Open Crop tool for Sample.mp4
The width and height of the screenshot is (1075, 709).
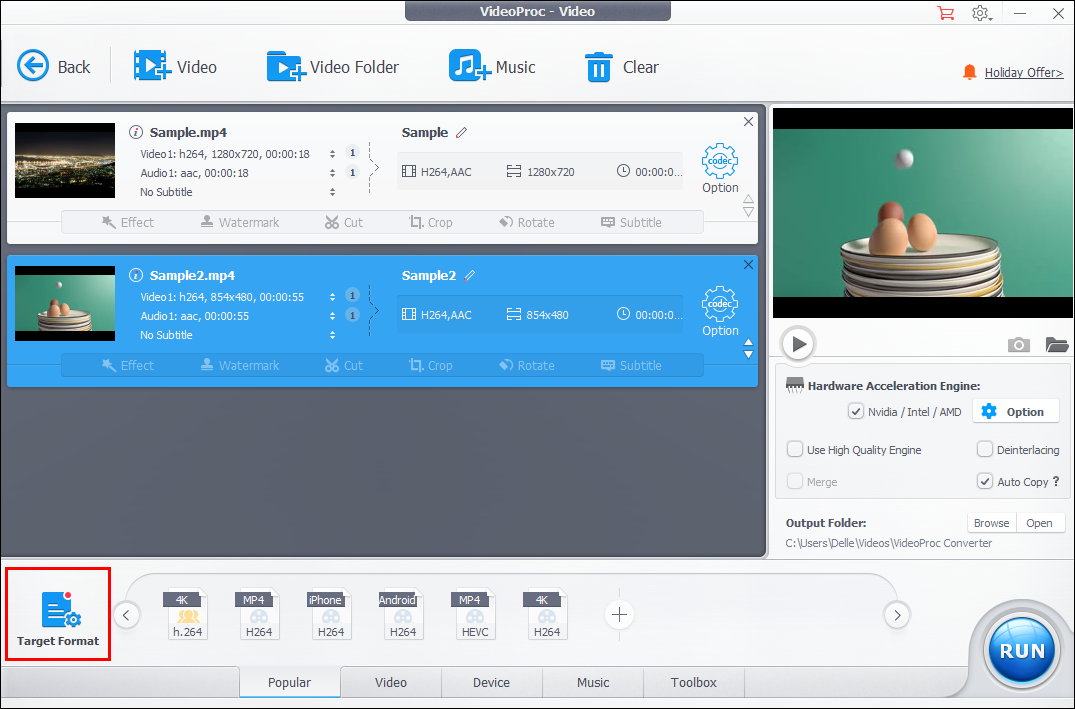pyautogui.click(x=431, y=222)
